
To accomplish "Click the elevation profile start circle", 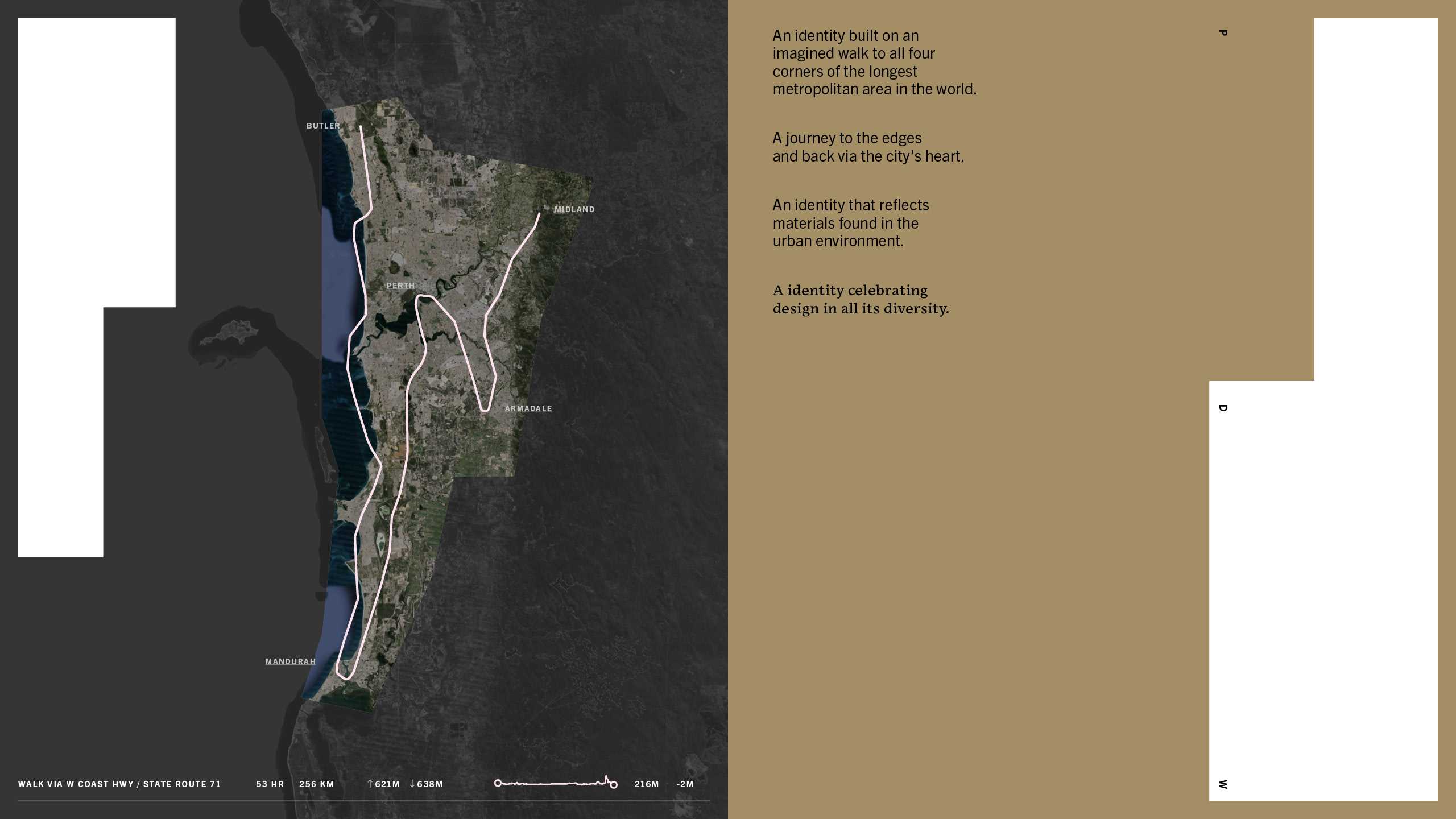I will [x=498, y=783].
